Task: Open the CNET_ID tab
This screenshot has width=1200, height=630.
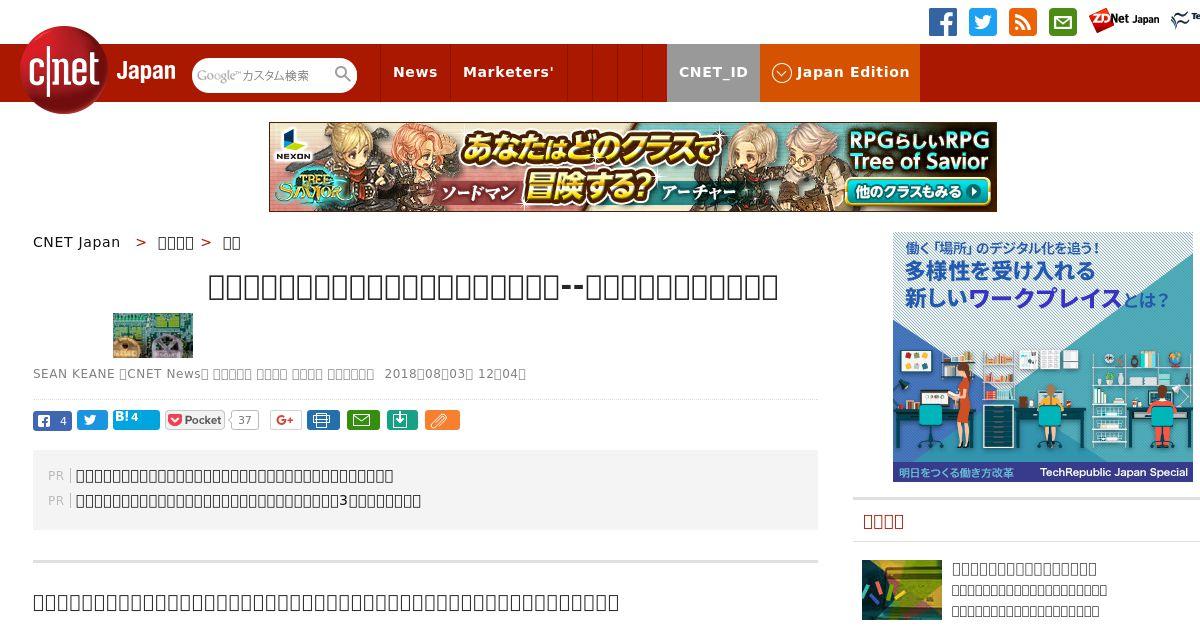Action: 713,72
